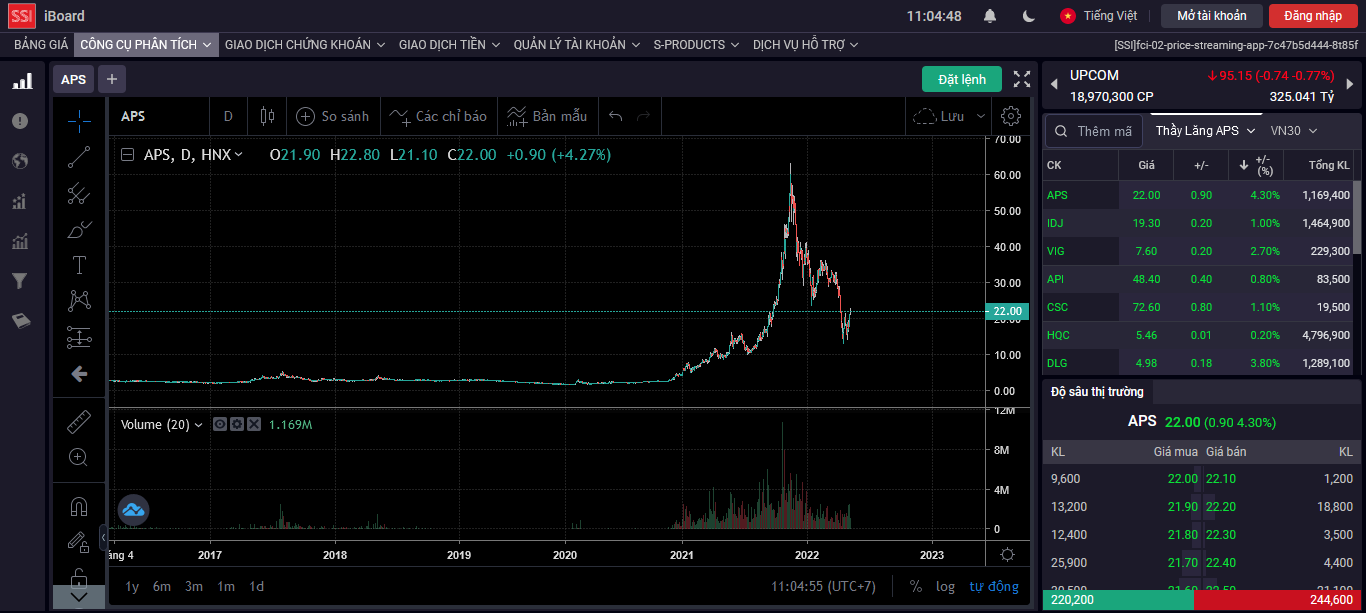Open notifications bell
Viewport: 1366px width, 613px height.
990,16
